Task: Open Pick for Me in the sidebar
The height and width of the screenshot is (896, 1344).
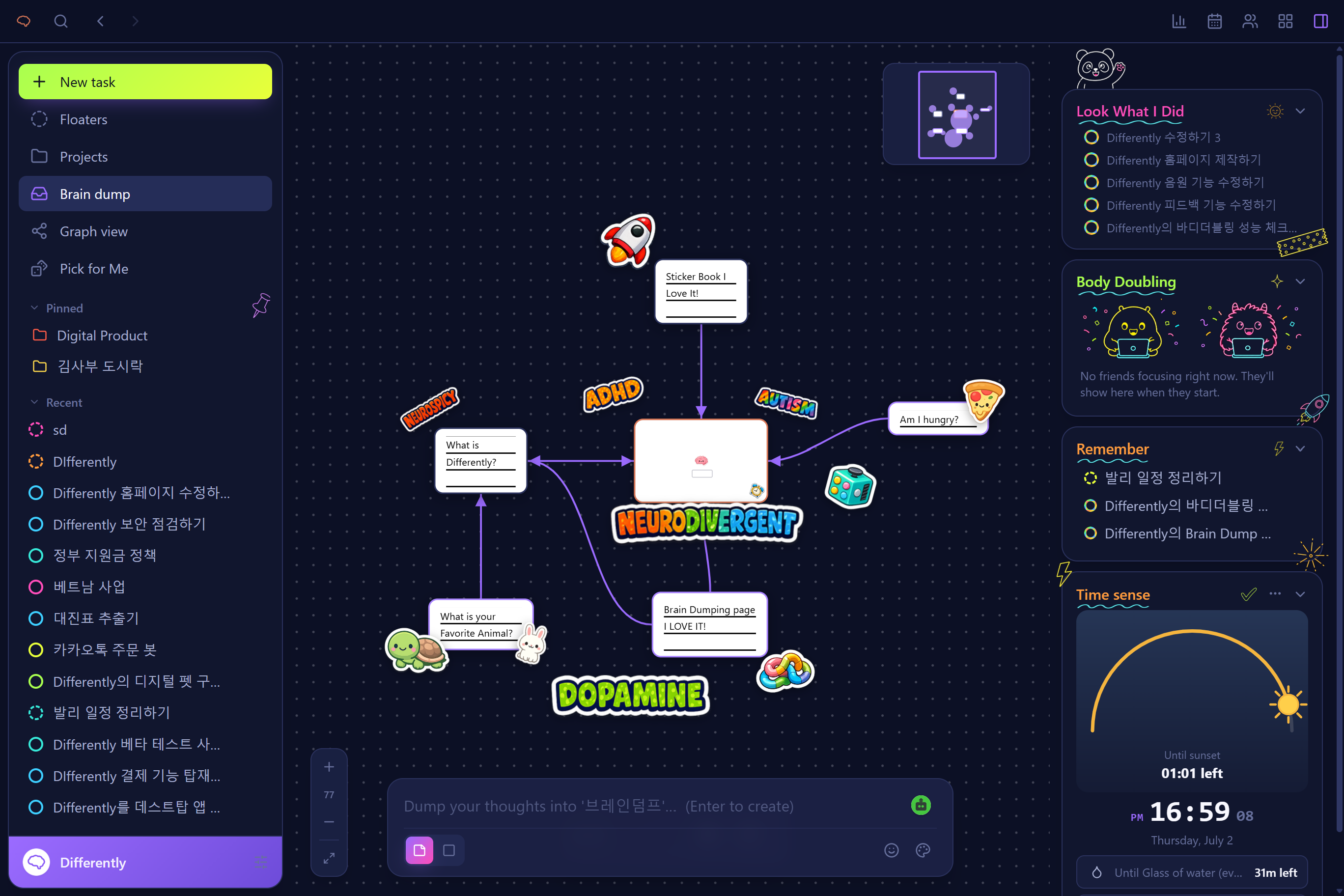Action: [145, 269]
